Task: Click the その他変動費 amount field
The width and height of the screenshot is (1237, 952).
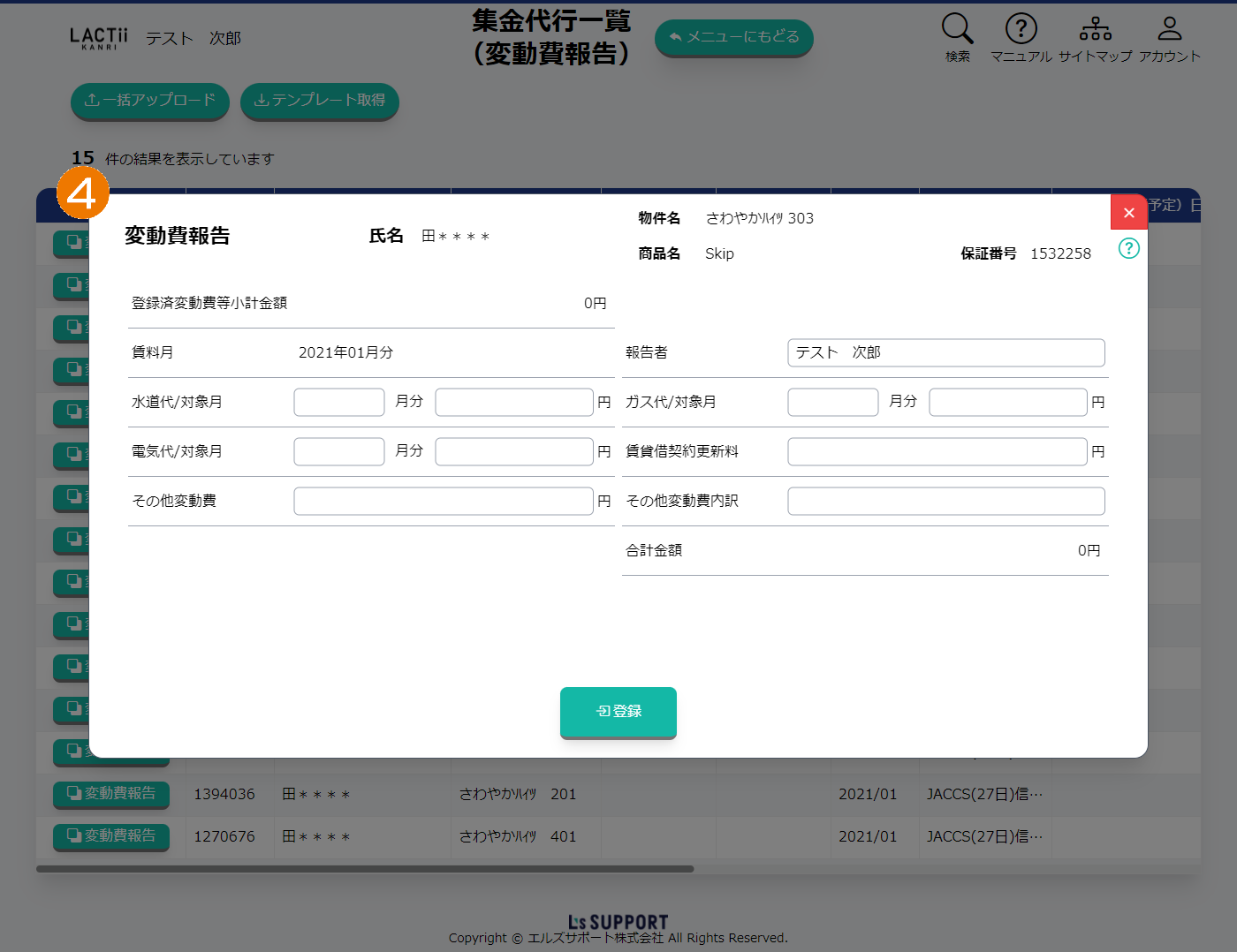Action: [443, 501]
